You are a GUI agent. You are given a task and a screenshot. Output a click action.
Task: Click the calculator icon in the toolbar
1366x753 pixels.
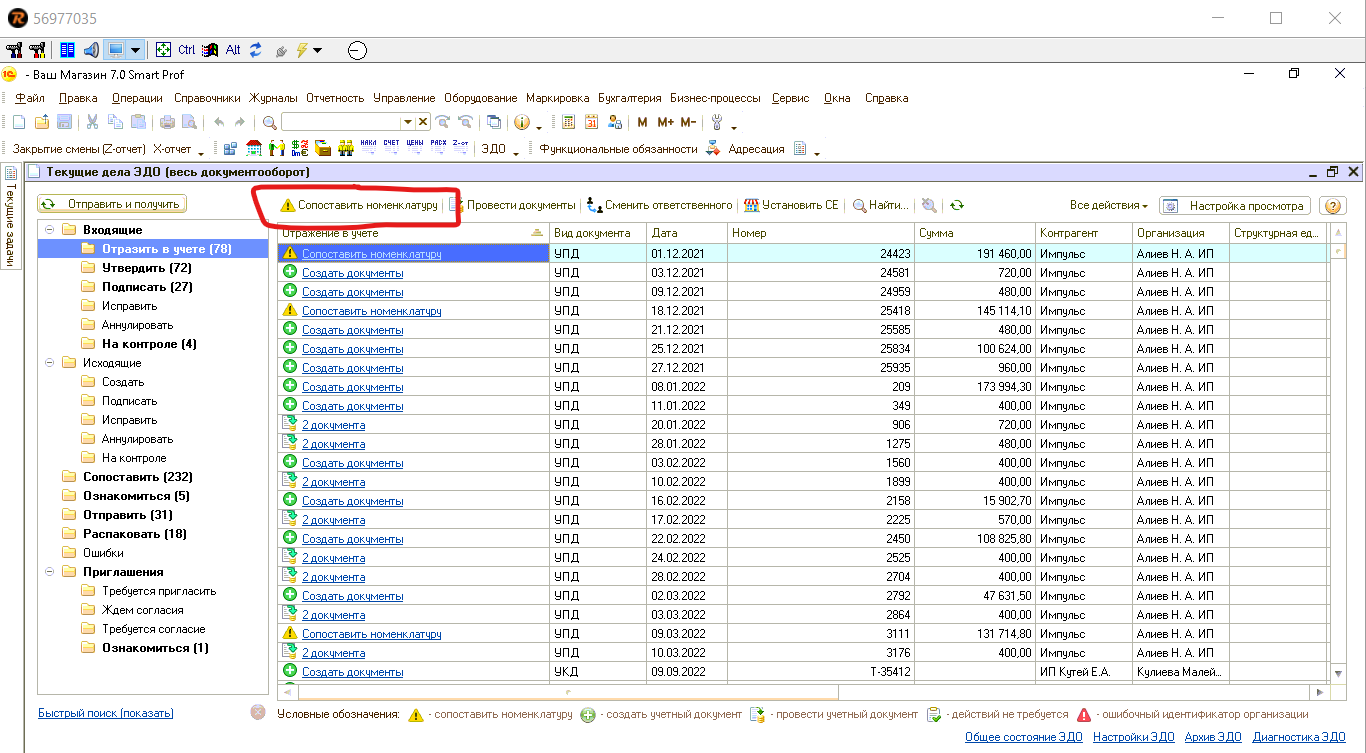569,122
